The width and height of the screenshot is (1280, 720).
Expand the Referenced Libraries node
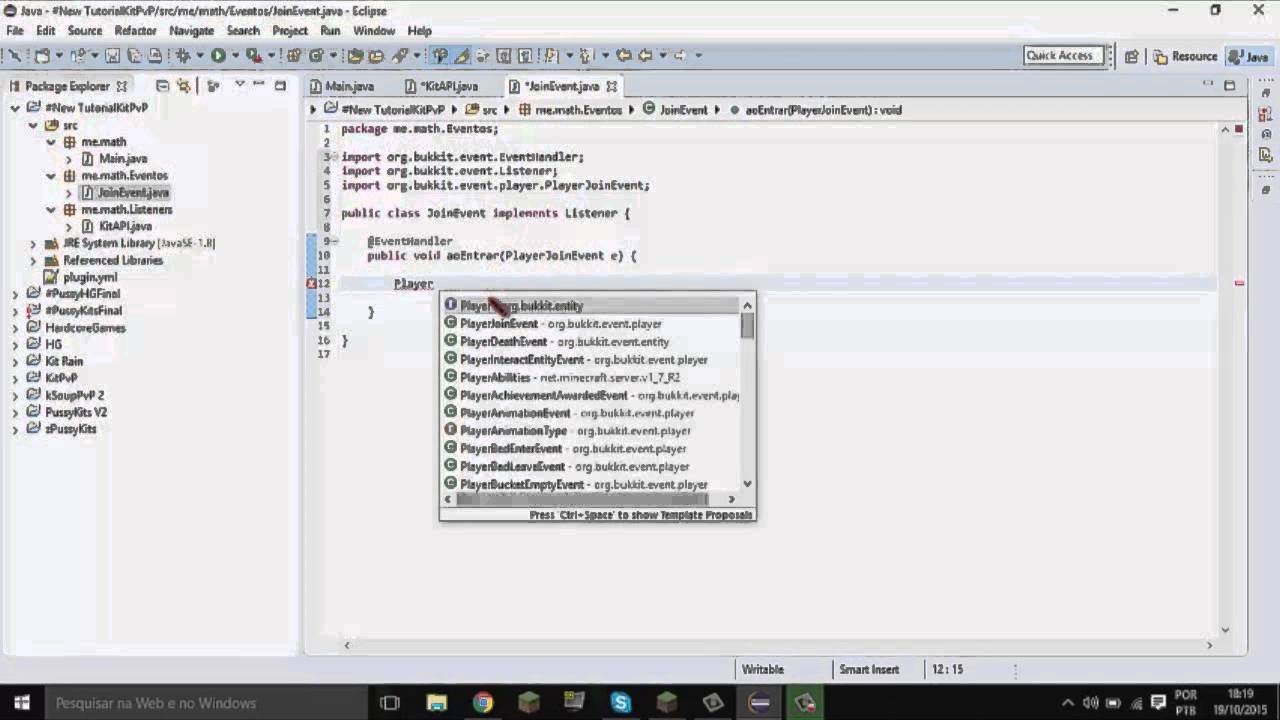(x=33, y=260)
